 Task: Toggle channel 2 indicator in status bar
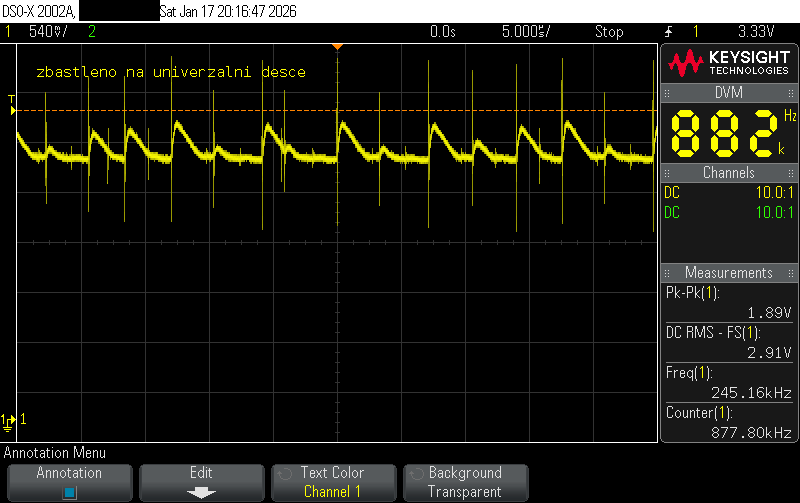click(92, 32)
